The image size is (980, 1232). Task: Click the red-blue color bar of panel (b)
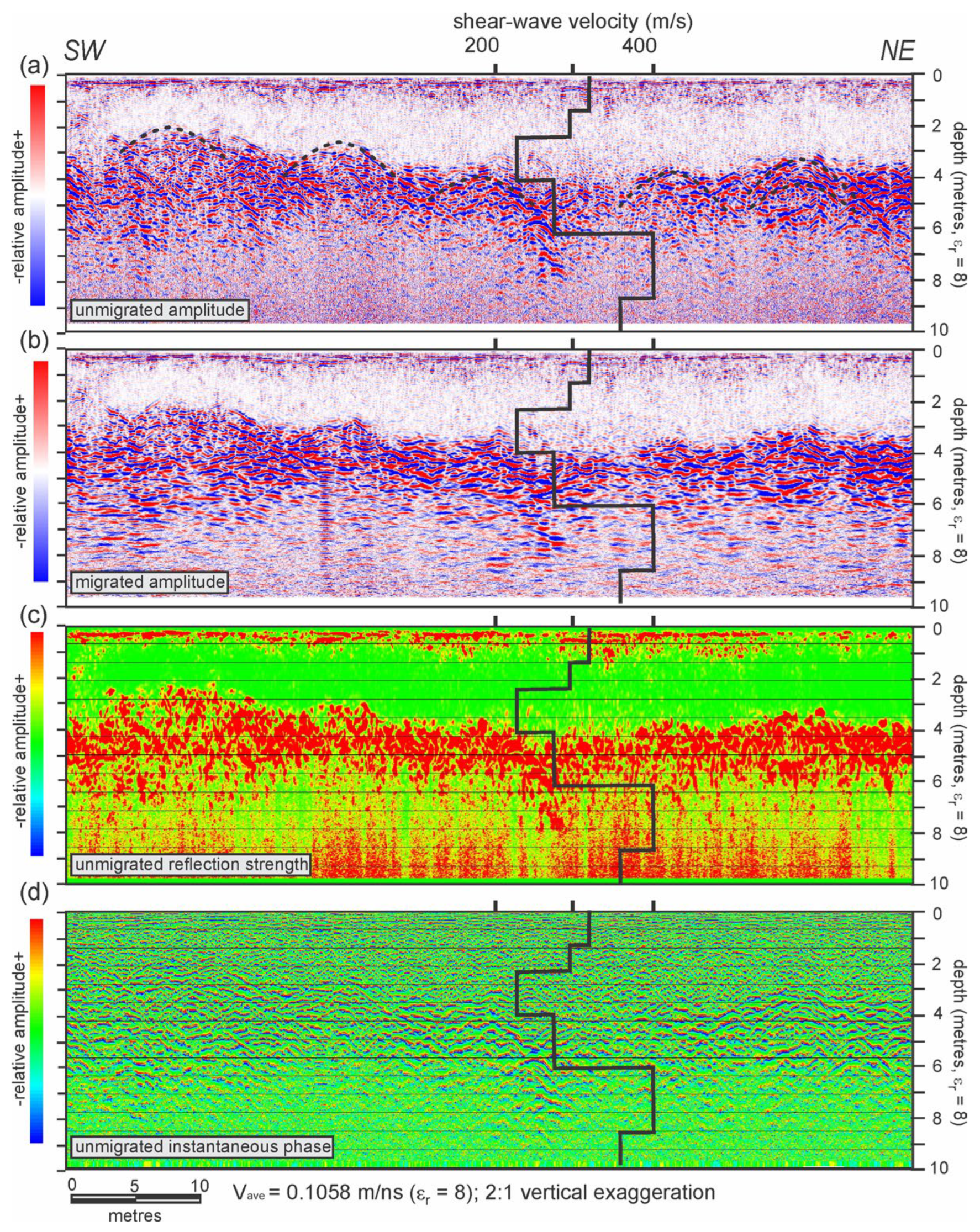[40, 472]
